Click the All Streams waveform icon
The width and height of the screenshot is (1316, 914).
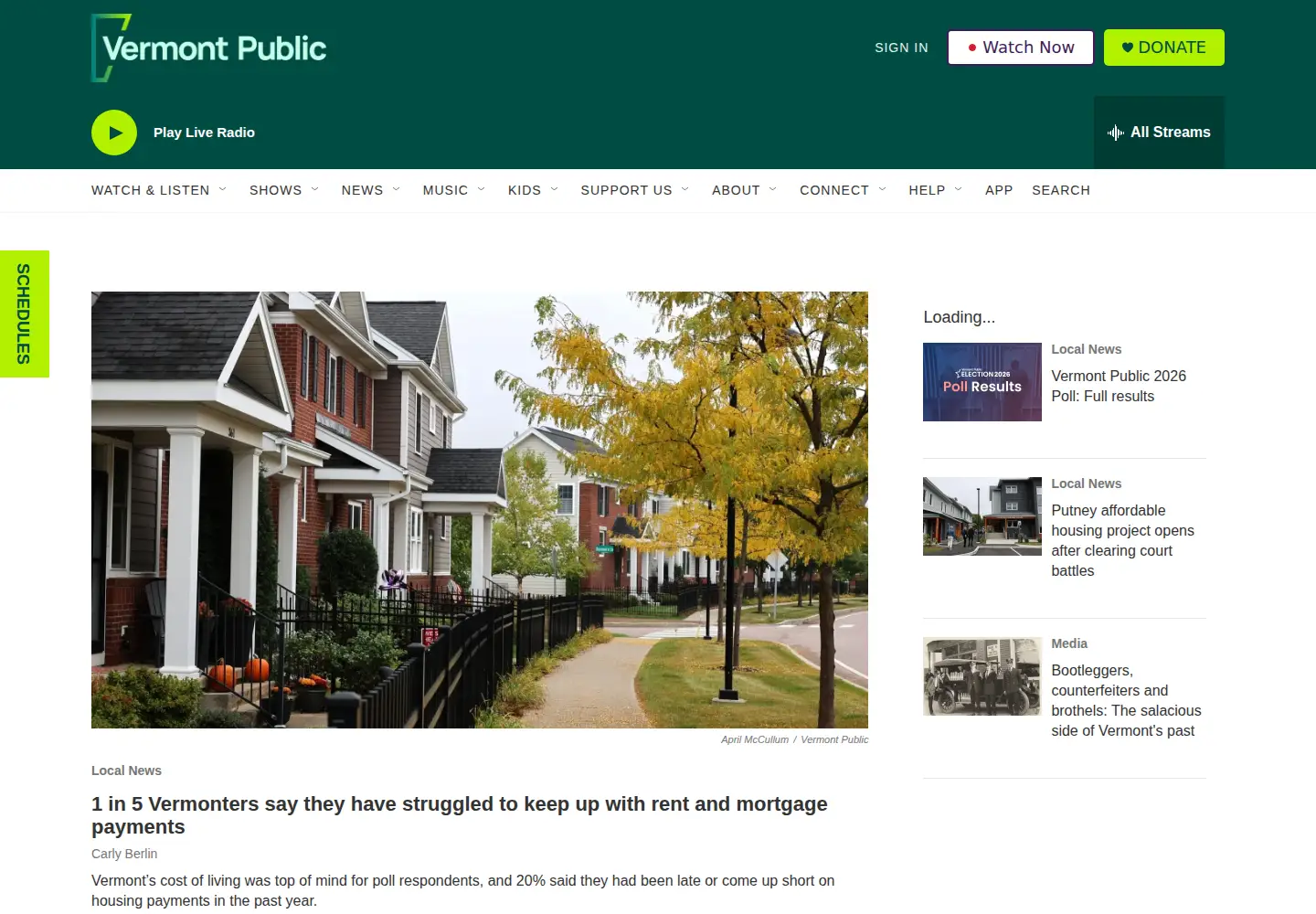click(1116, 133)
